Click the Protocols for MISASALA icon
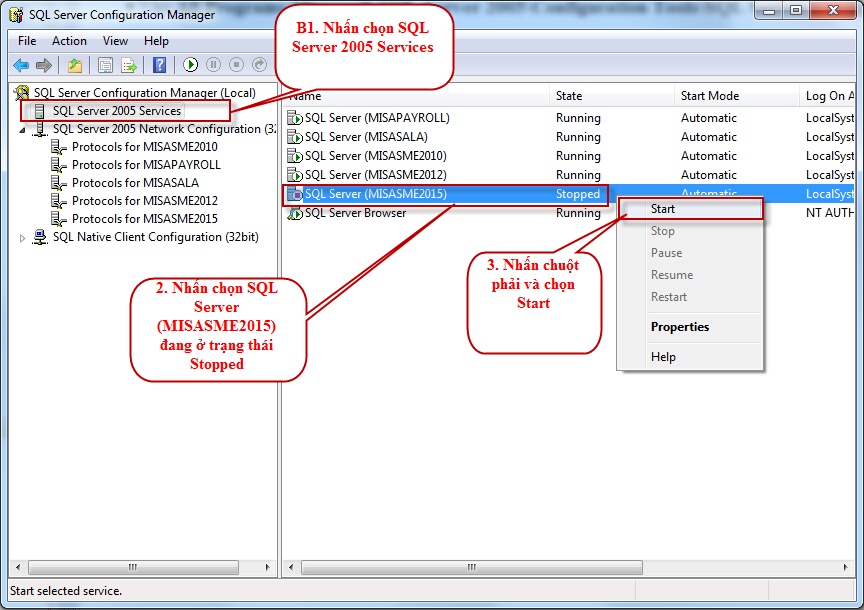This screenshot has width=864, height=610. tap(58, 183)
